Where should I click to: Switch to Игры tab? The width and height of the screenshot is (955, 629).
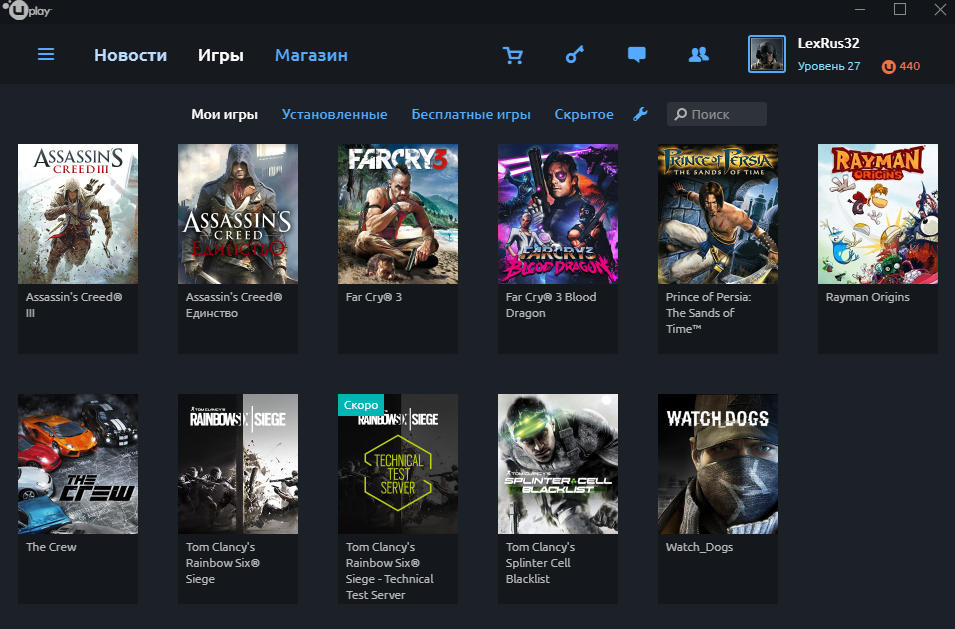tap(220, 55)
